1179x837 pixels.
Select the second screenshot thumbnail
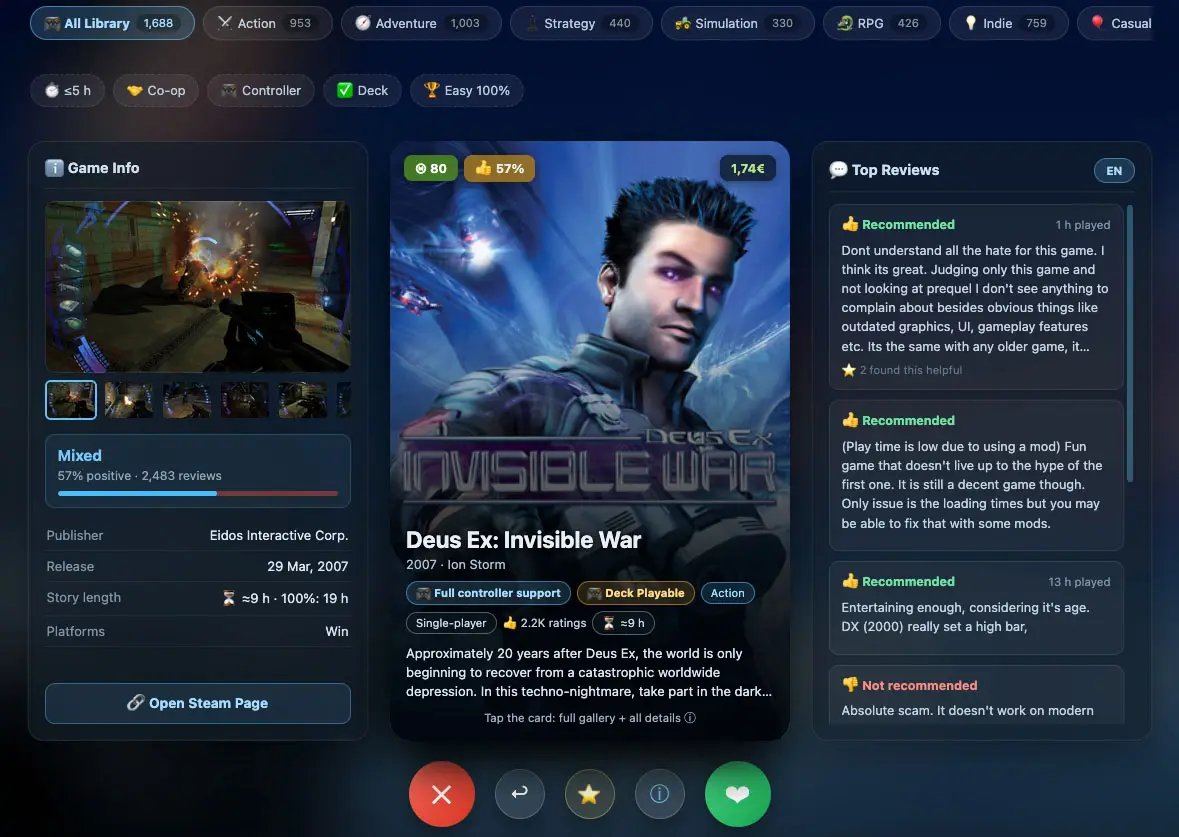coord(129,399)
